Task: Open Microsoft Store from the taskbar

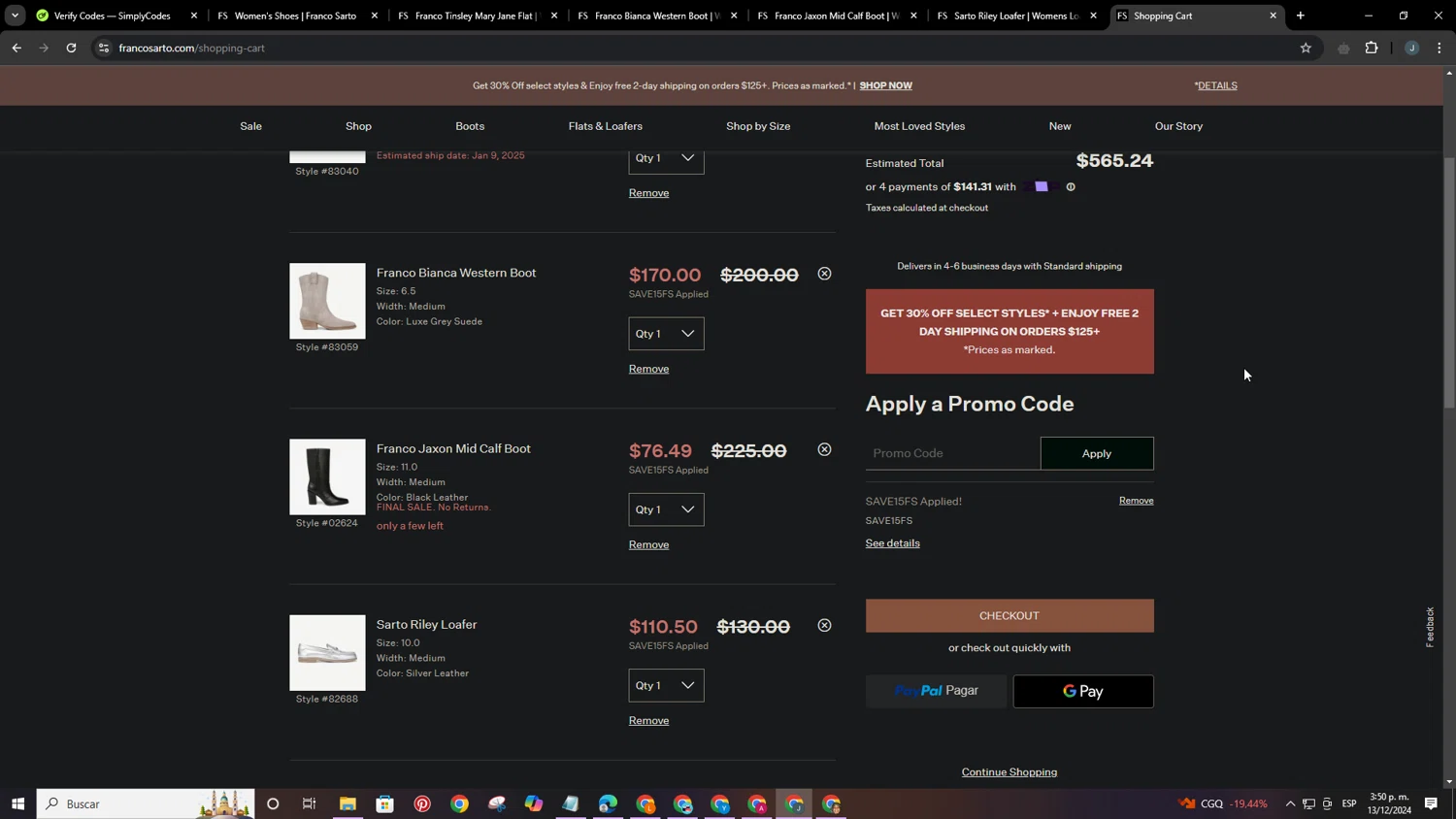Action: (385, 803)
